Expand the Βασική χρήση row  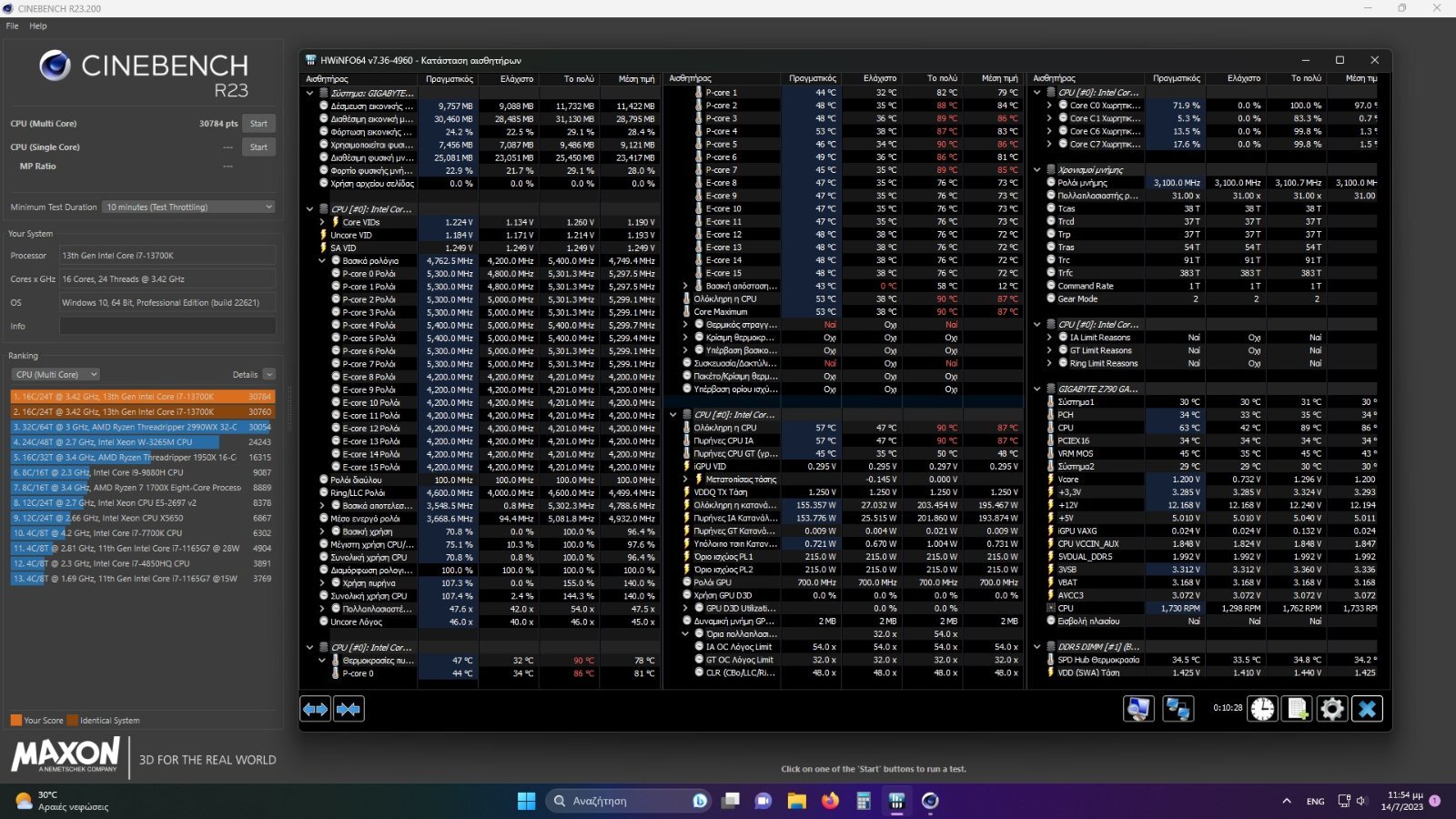(x=322, y=531)
